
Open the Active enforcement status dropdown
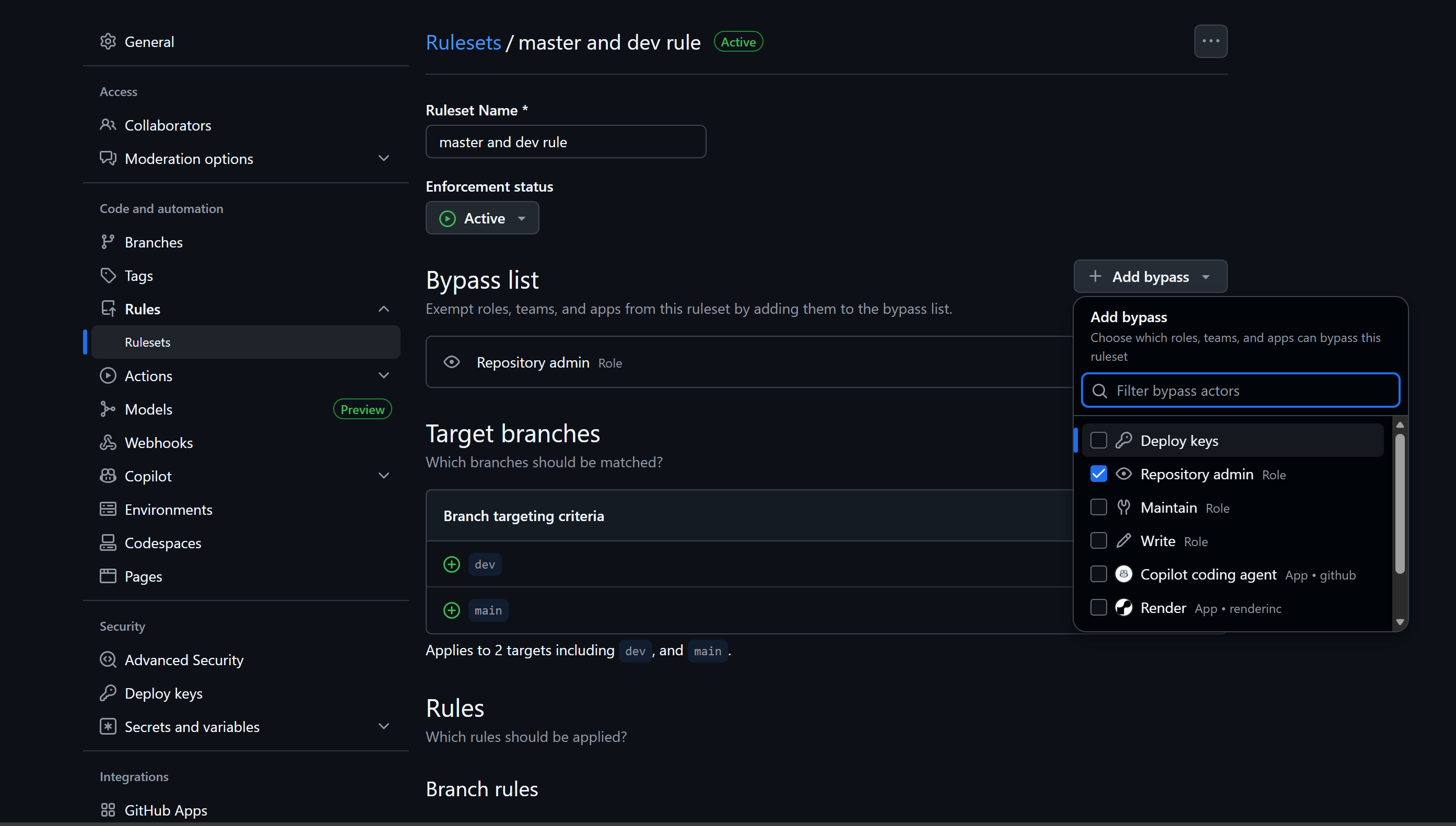(x=483, y=218)
